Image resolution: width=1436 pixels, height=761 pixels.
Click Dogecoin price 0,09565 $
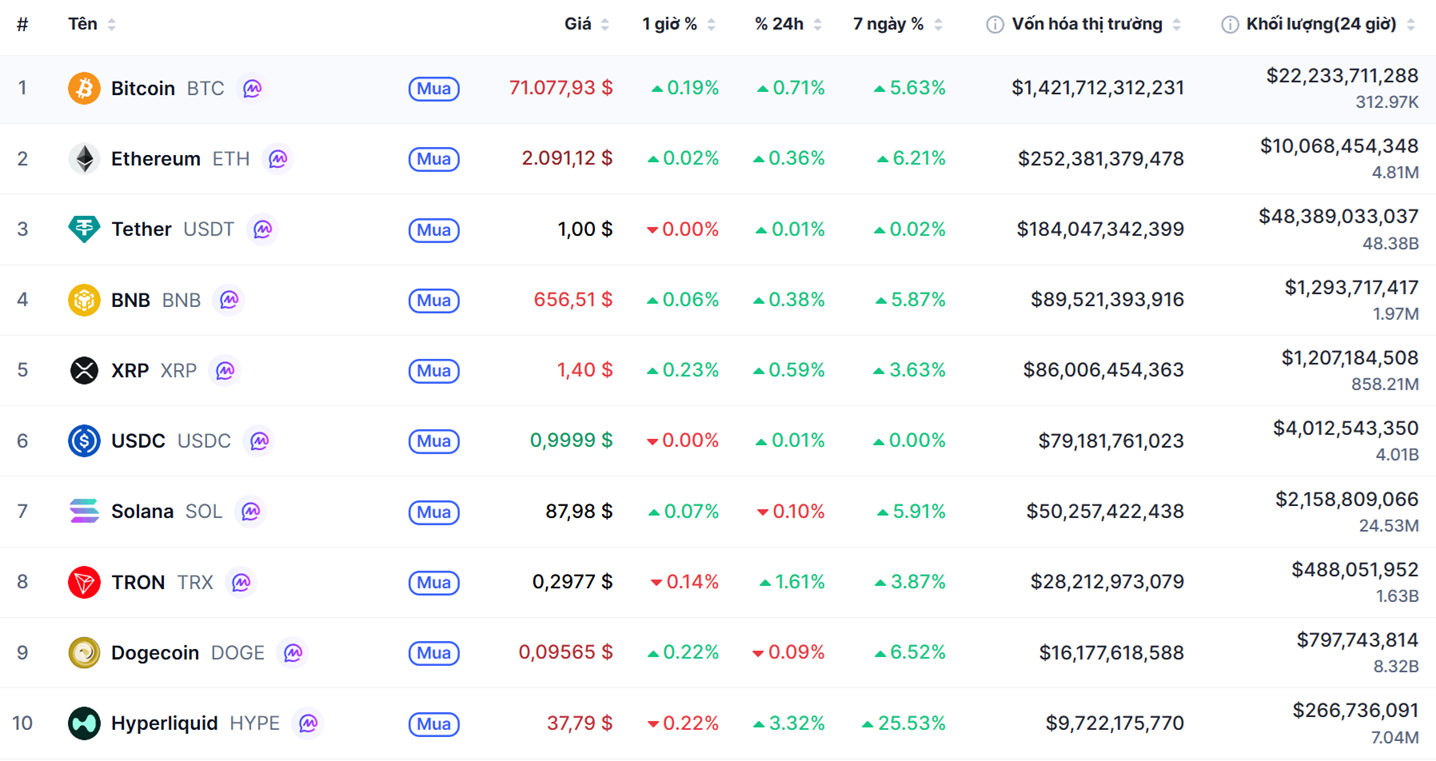pos(566,652)
